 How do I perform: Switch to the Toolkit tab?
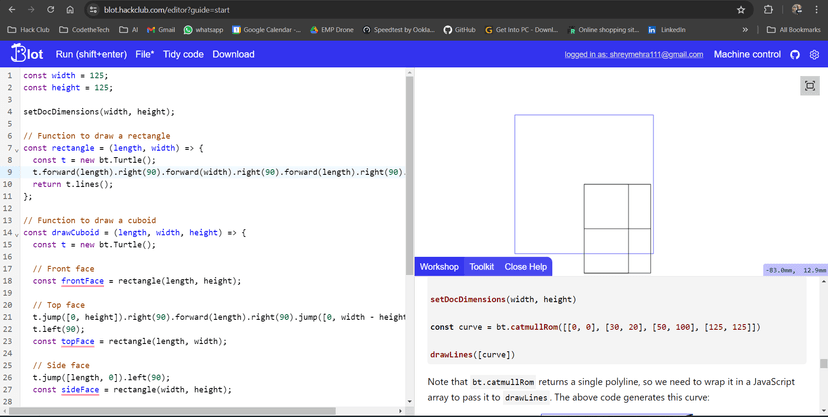click(482, 267)
